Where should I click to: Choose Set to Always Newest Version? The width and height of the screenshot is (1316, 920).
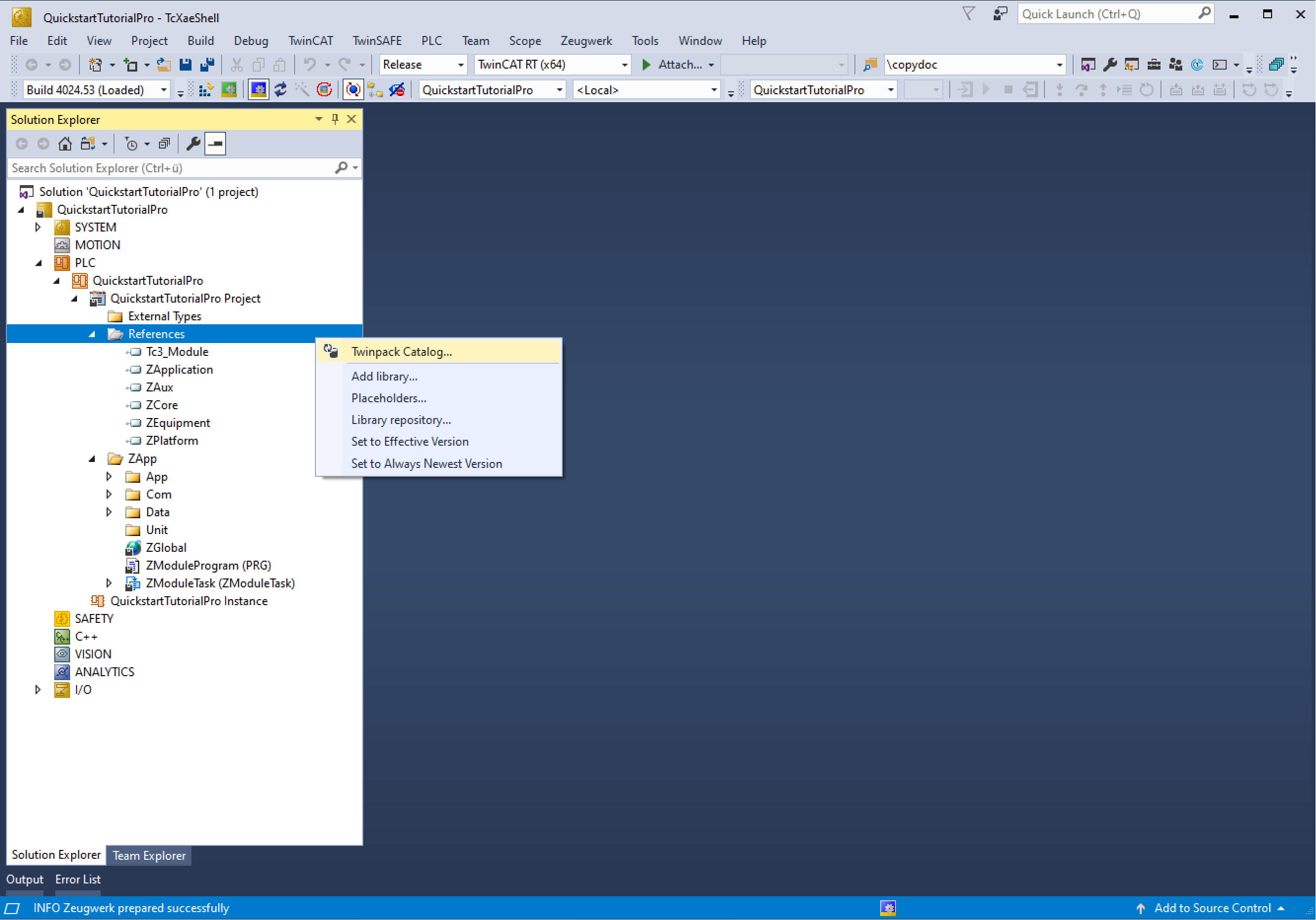tap(439, 464)
